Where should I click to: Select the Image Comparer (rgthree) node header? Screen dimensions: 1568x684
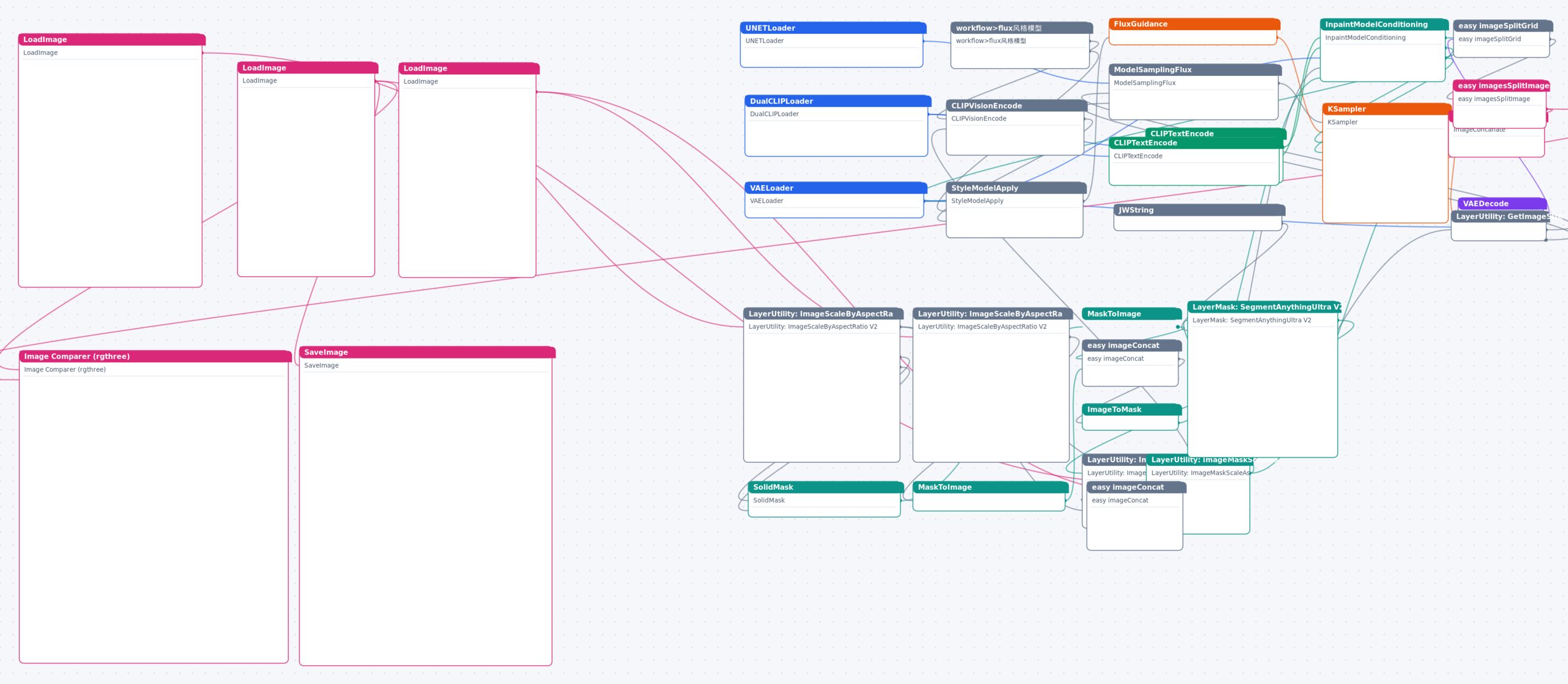[x=155, y=357]
